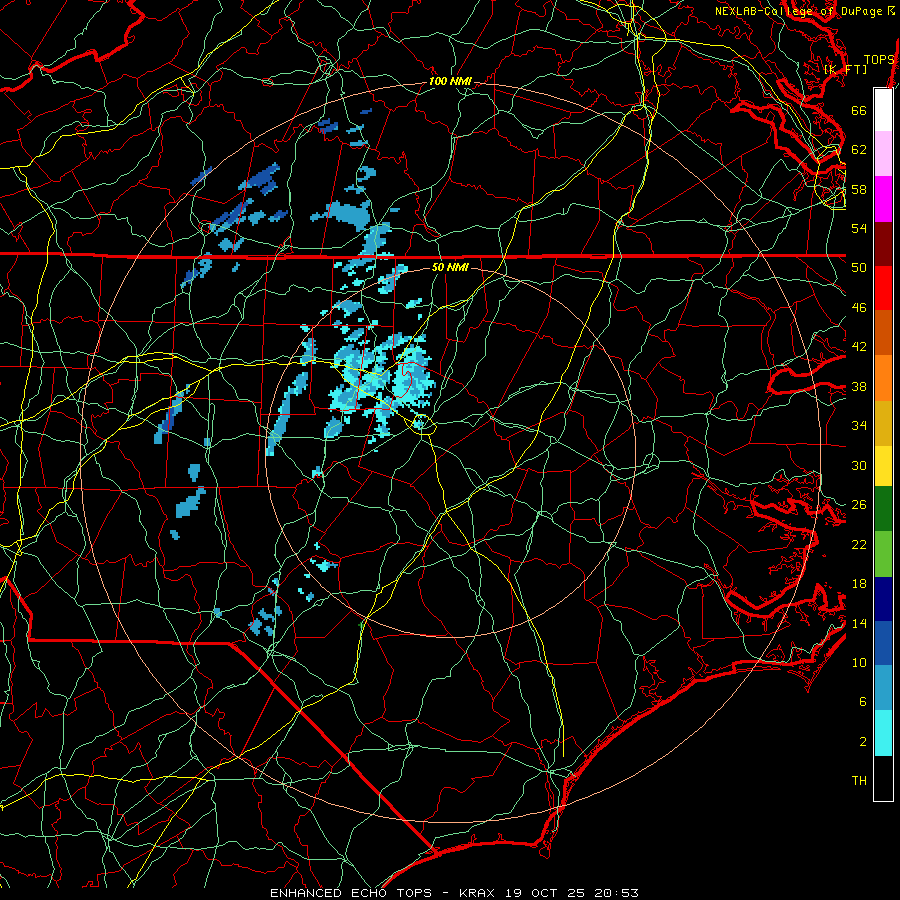Click the gold 38 kft legend swatch
900x900 pixels.
[883, 424]
